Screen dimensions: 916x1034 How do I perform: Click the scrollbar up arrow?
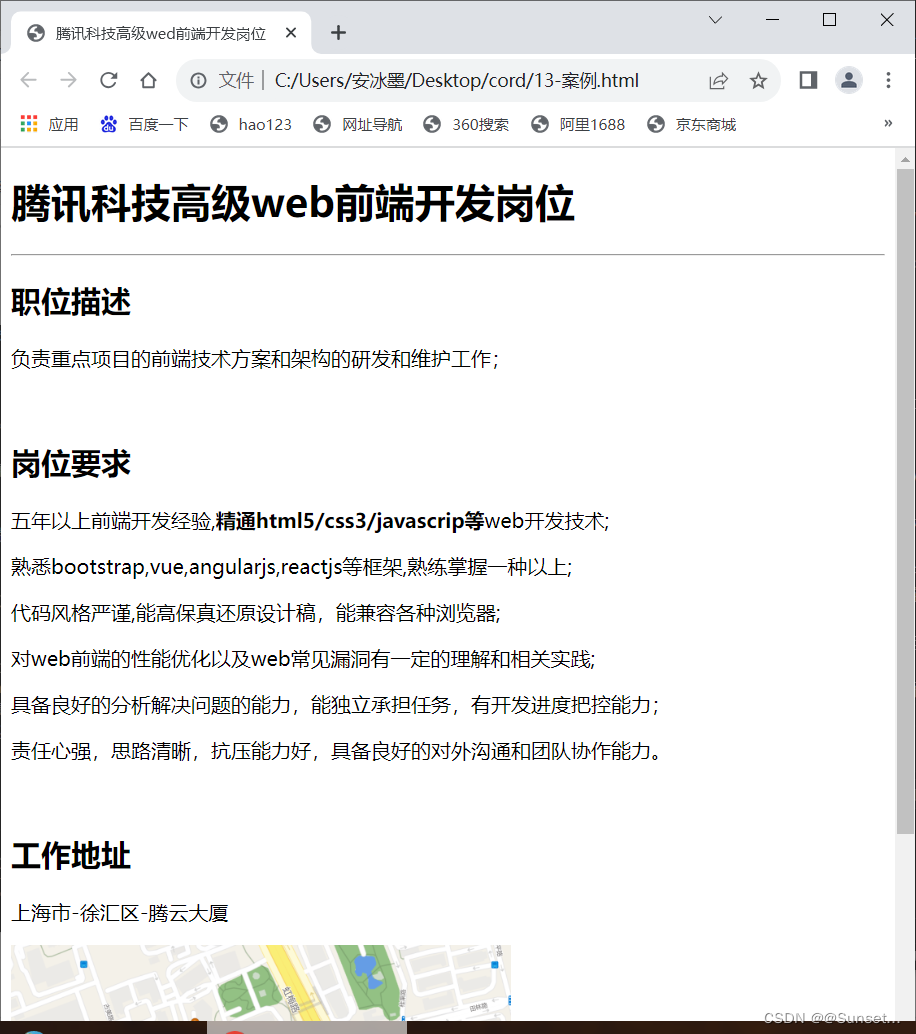[x=905, y=160]
